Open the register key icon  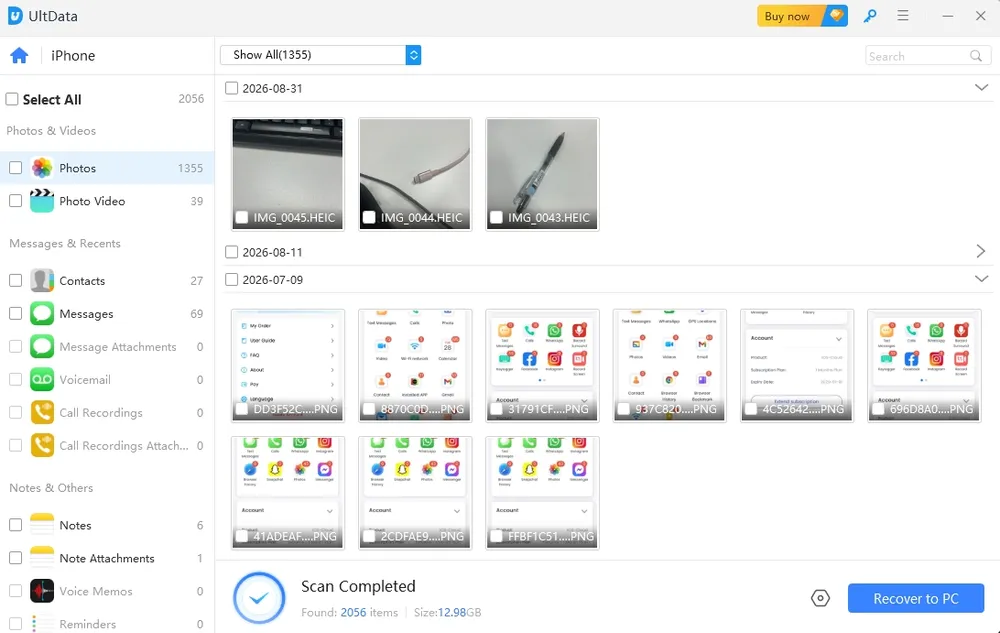pos(870,16)
